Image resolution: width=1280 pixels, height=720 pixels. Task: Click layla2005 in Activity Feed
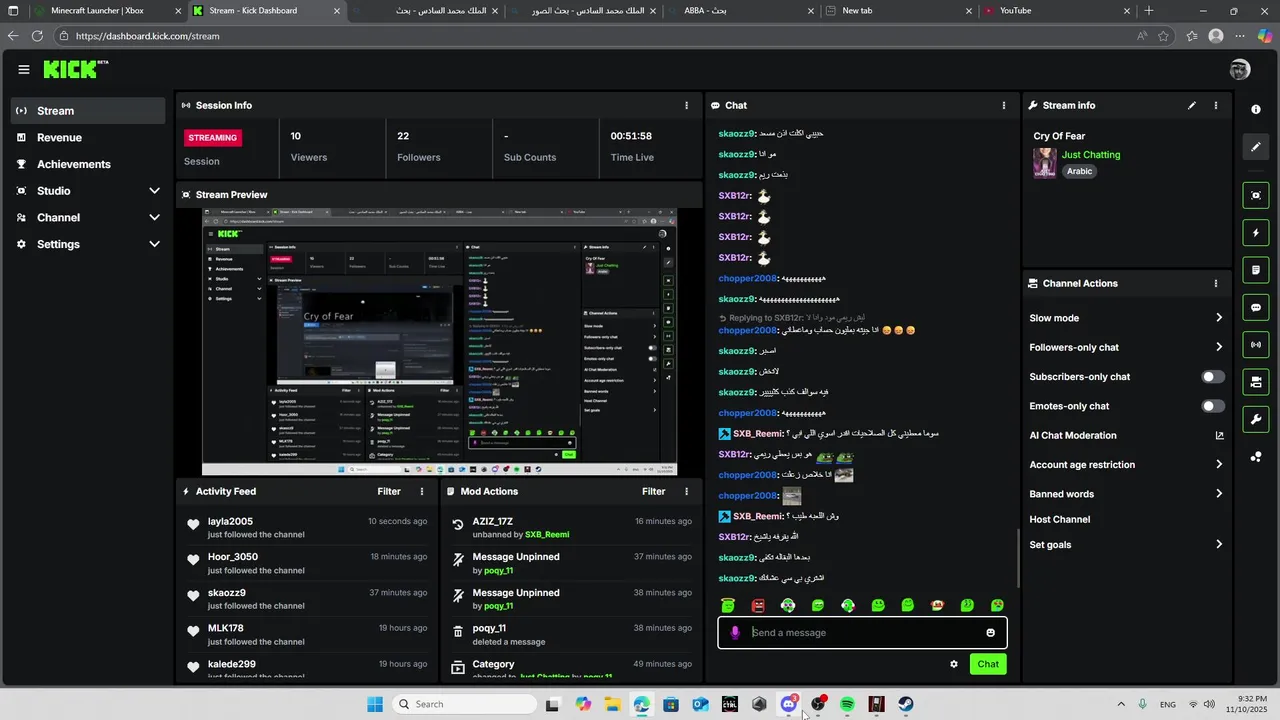click(x=230, y=521)
